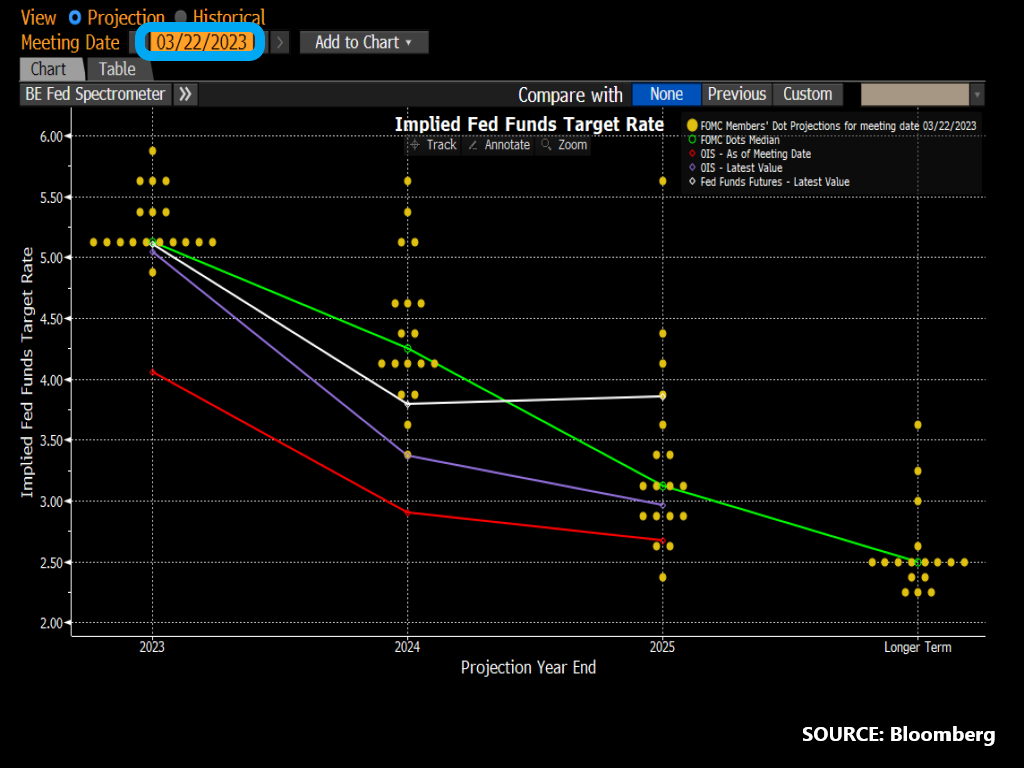Go to the next meeting date arrow
Screen dimensions: 1024x768
(x=280, y=42)
